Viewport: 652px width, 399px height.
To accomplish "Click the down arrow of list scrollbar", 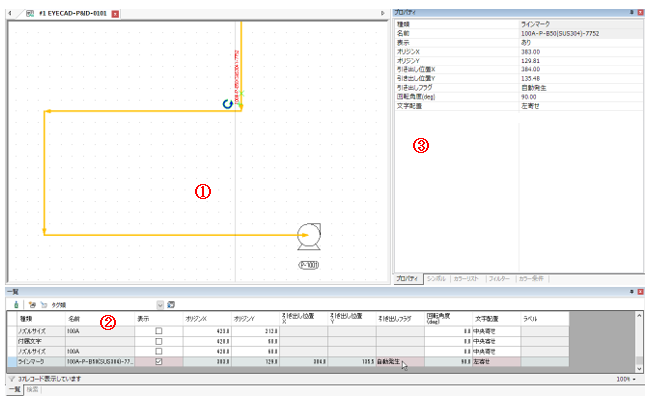I will [x=640, y=368].
